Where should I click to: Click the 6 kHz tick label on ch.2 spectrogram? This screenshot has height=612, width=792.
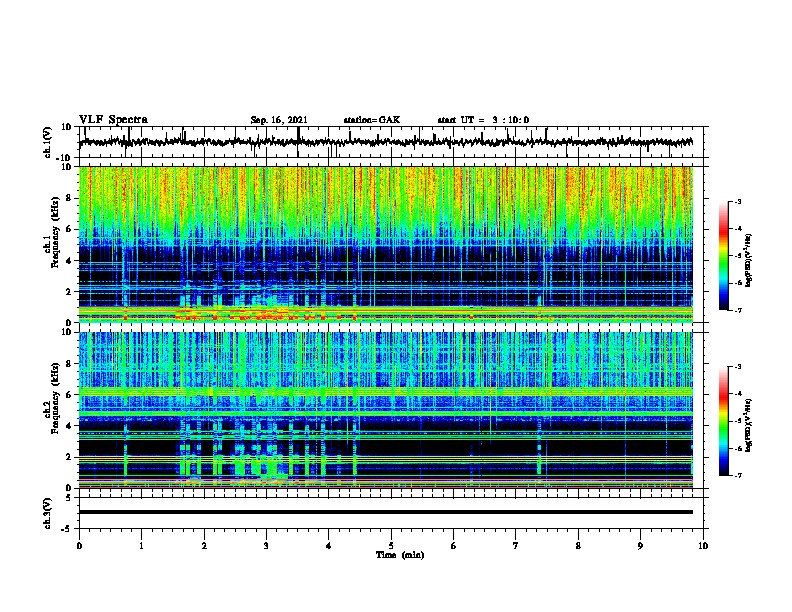point(69,395)
